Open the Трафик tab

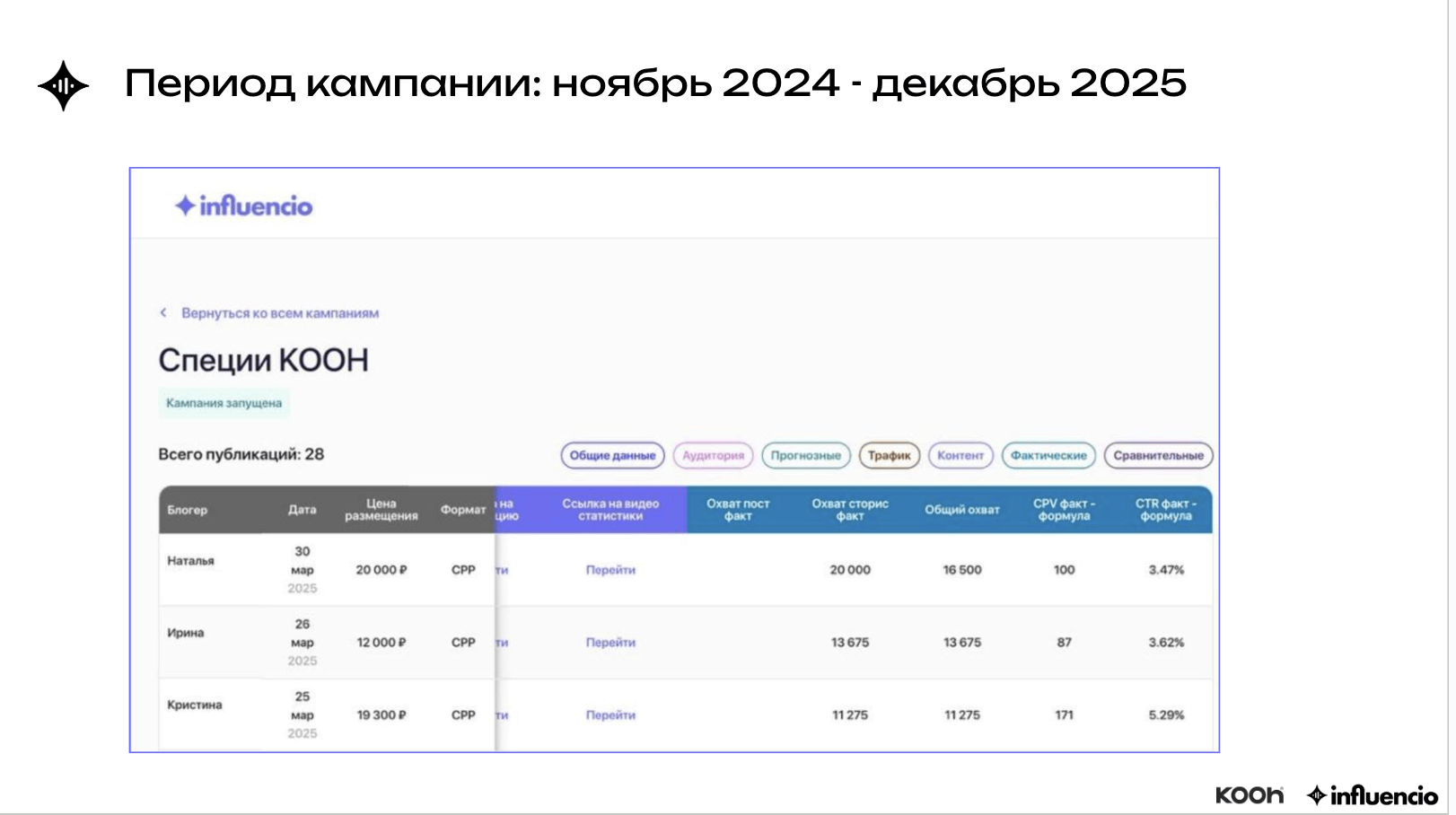pyautogui.click(x=890, y=455)
